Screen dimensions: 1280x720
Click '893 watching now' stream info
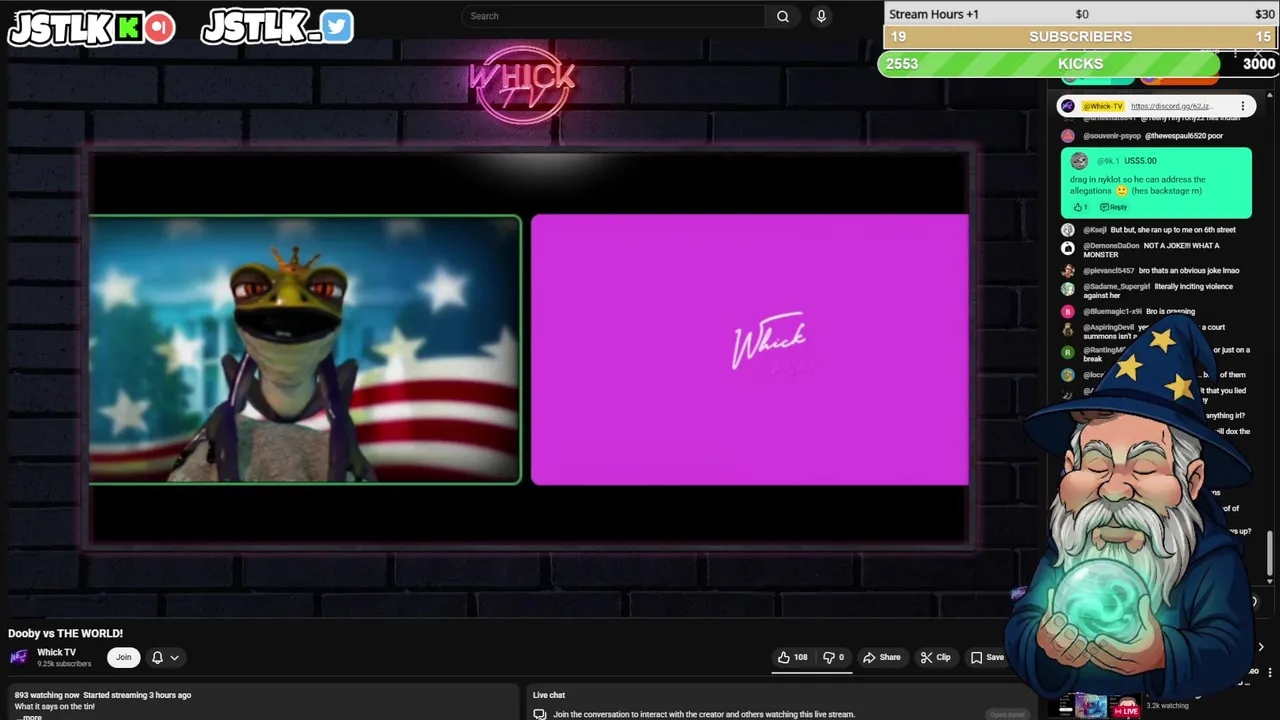(x=47, y=695)
